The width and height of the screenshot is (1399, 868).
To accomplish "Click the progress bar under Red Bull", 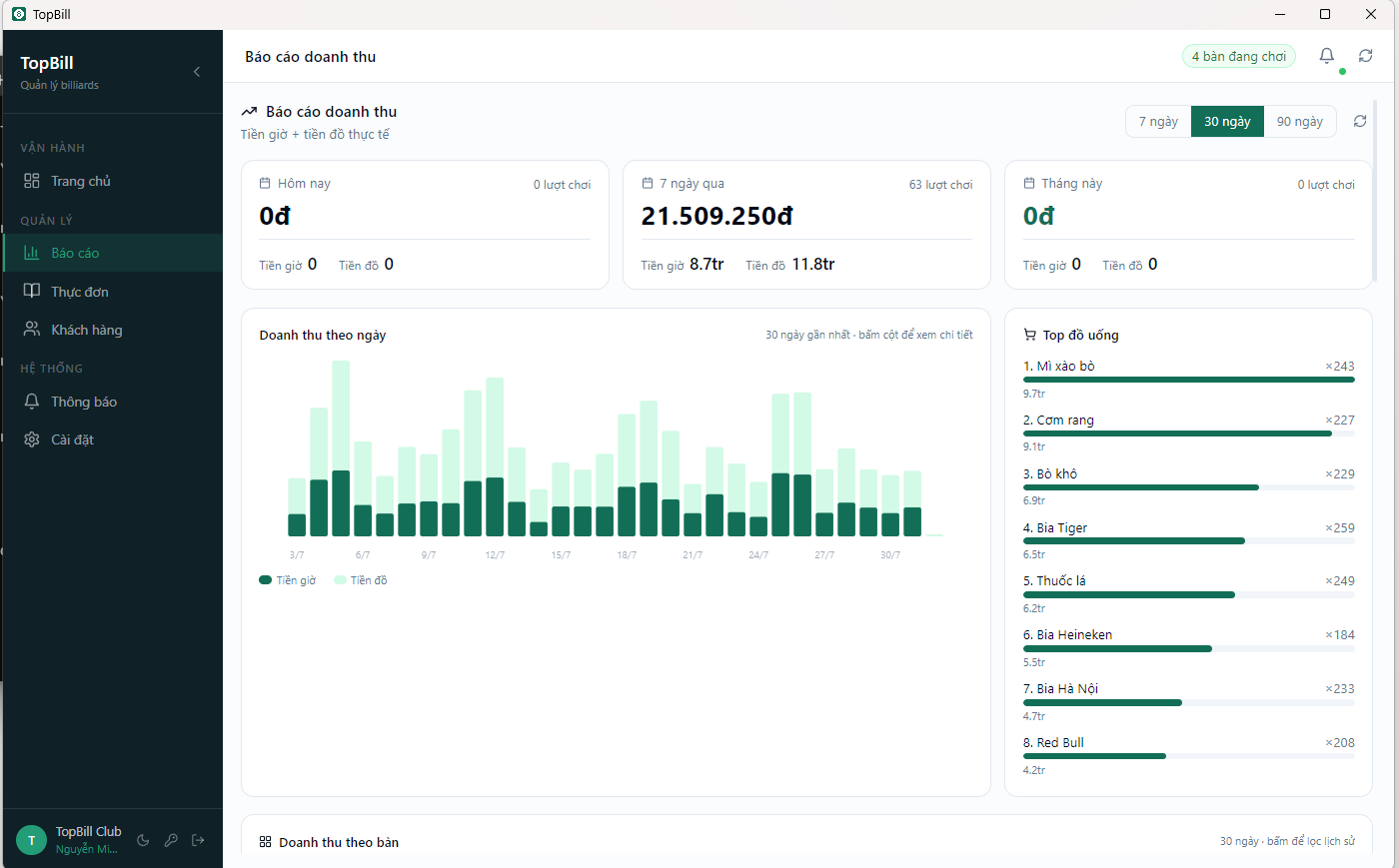I will [1189, 756].
